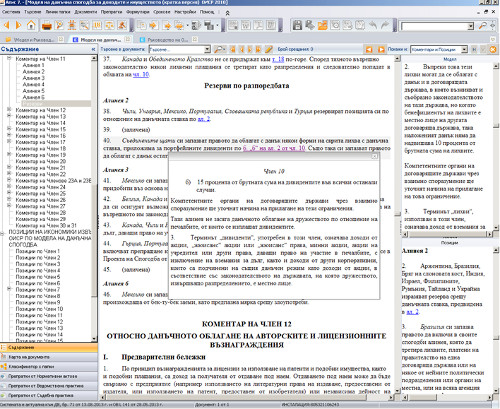
Task: Click the undo arrow icon
Action: click(x=373, y=25)
